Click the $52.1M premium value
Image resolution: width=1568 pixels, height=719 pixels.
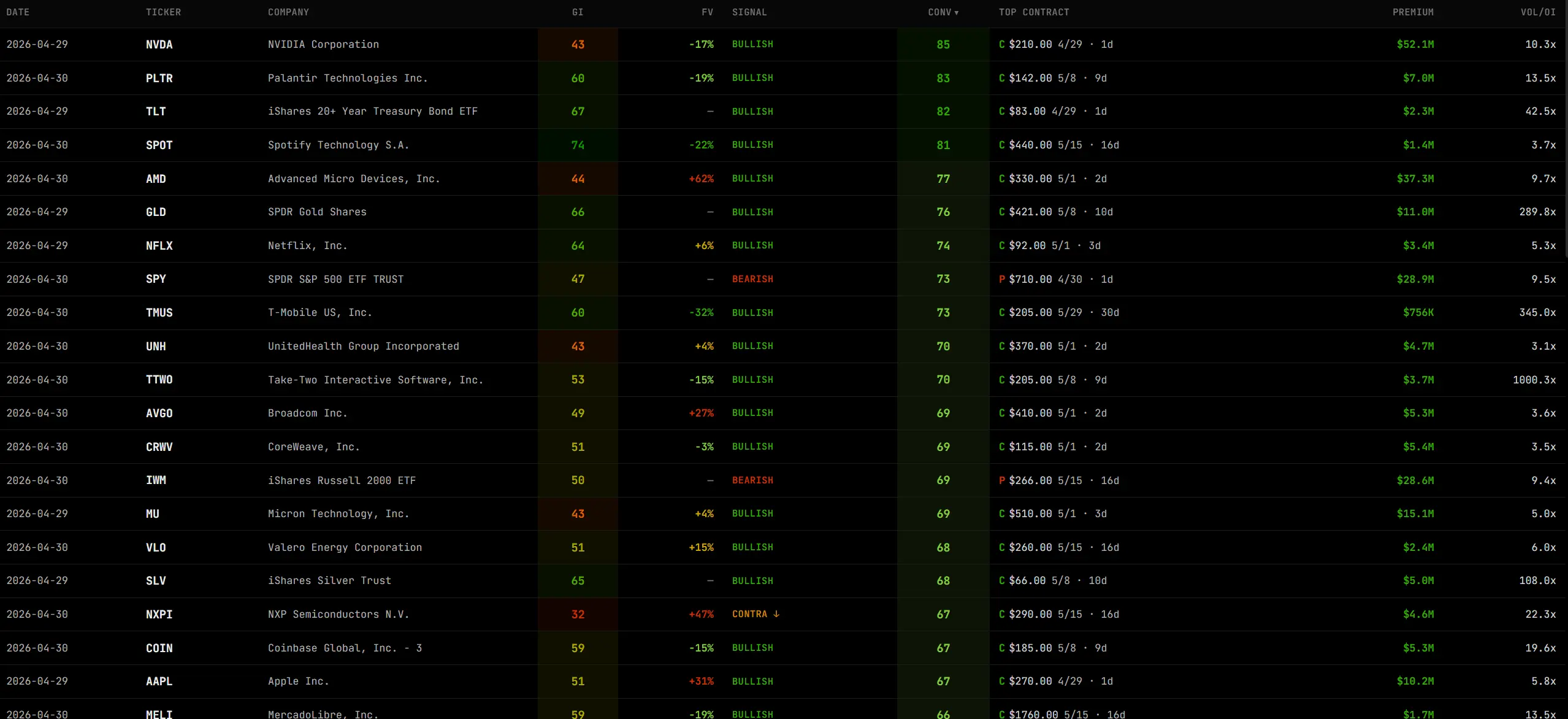(x=1415, y=45)
